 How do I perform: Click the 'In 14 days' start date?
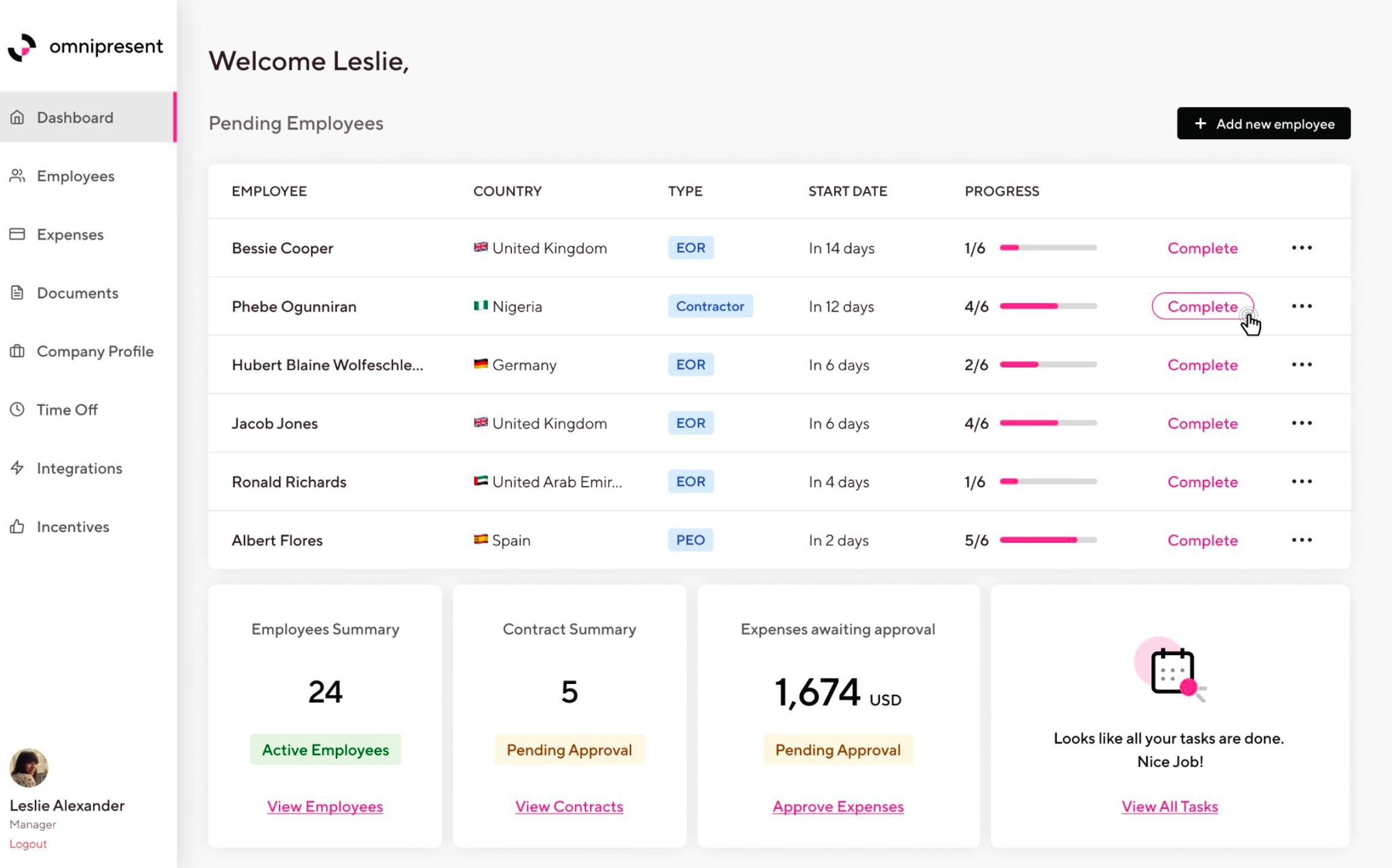coord(842,248)
